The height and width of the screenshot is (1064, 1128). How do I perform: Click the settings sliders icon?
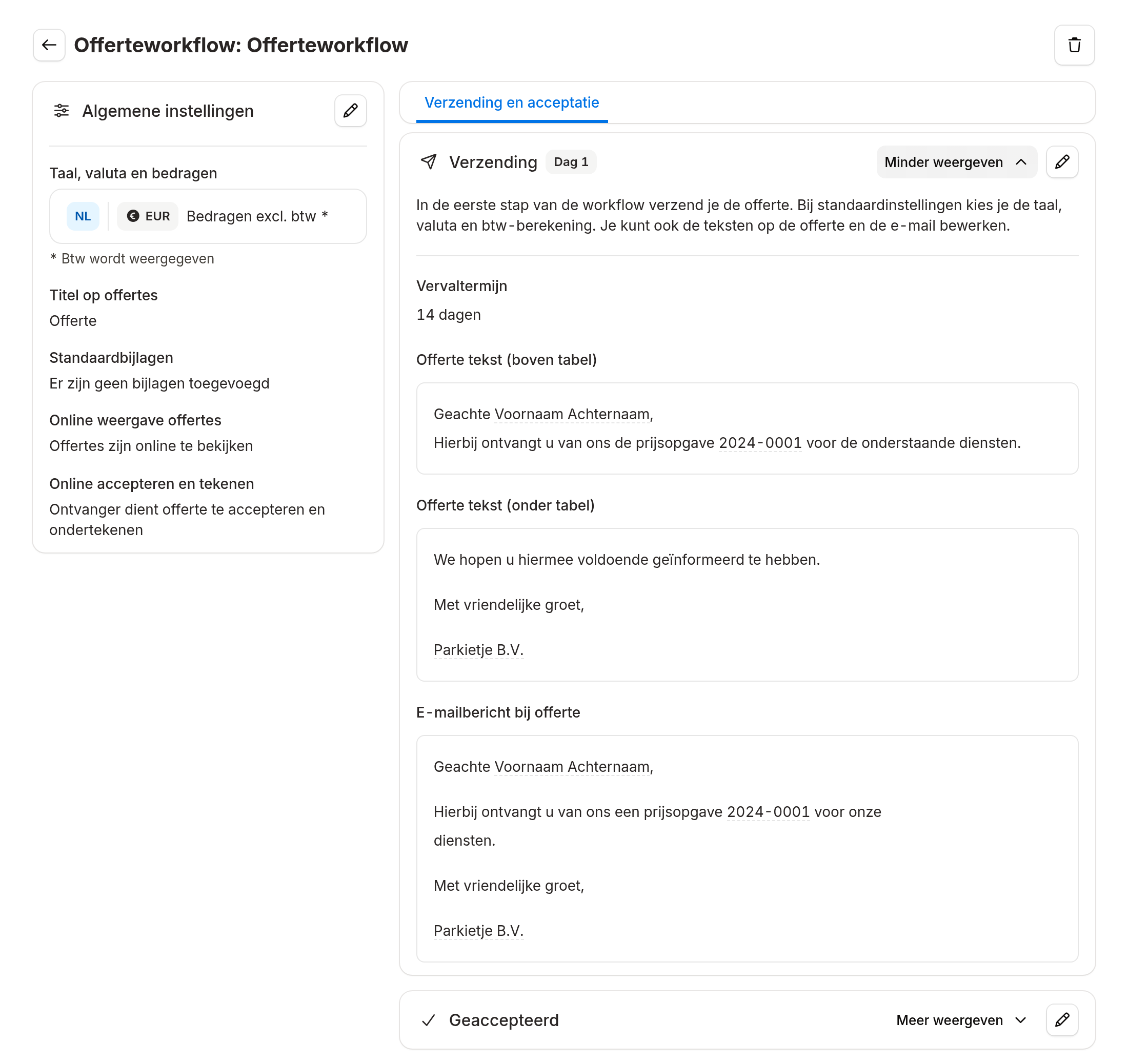[x=62, y=111]
